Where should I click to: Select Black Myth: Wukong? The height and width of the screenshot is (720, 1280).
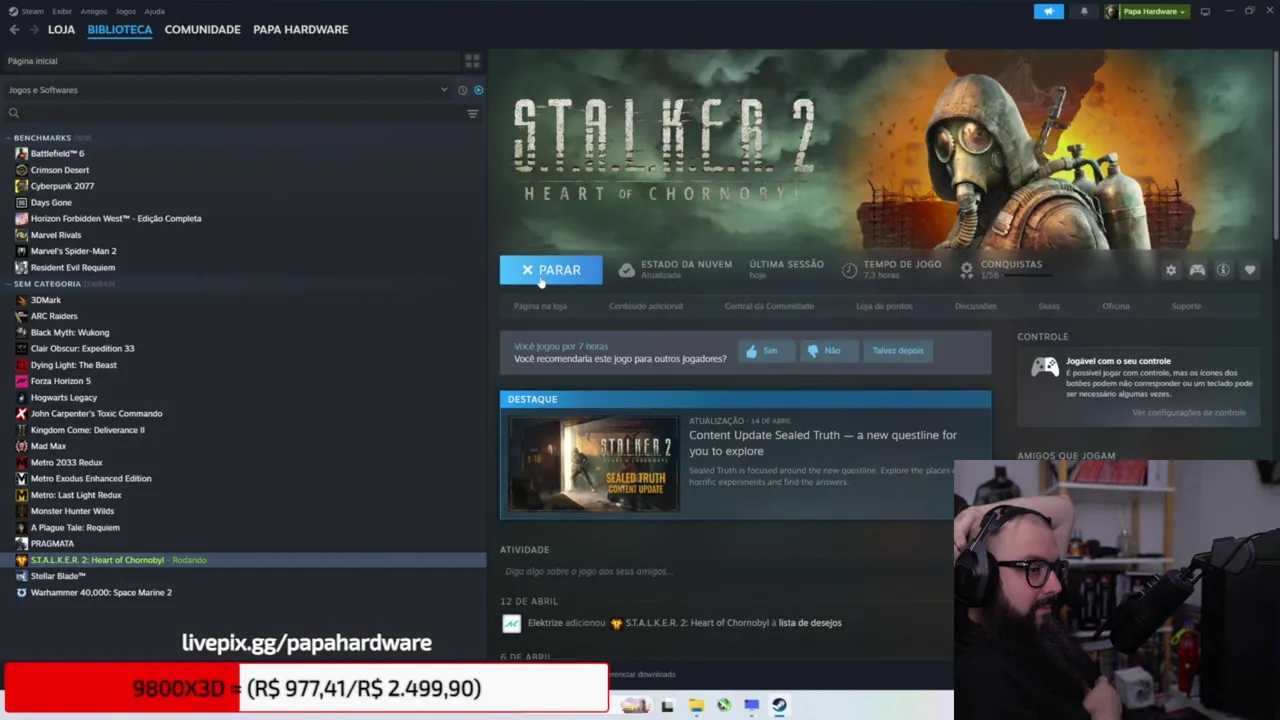click(x=70, y=333)
